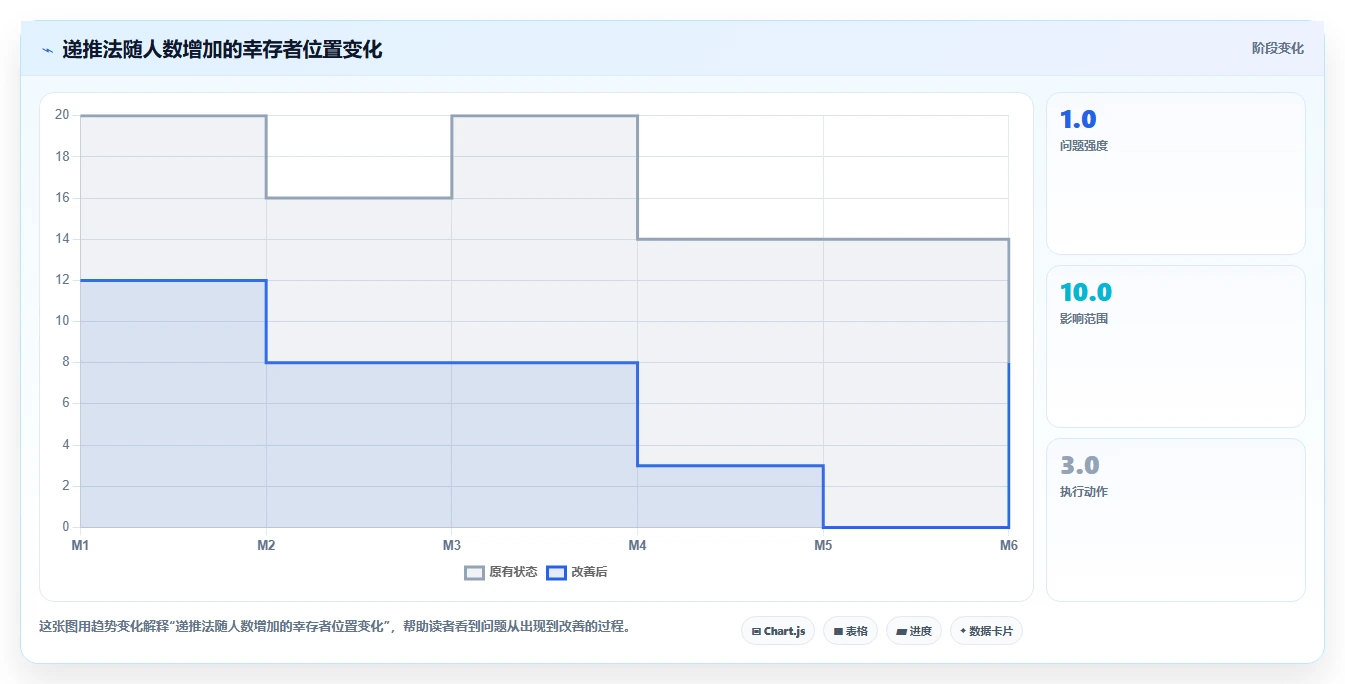Click the M5 axis label

[823, 545]
